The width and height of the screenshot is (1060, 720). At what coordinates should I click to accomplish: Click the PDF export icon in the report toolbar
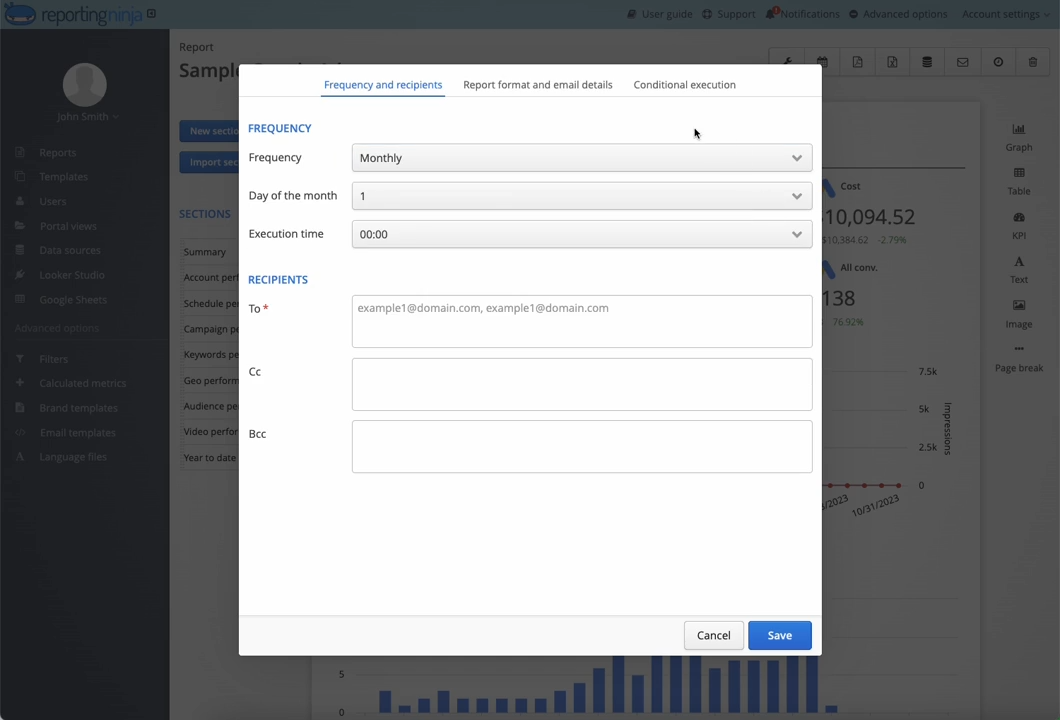click(x=857, y=62)
